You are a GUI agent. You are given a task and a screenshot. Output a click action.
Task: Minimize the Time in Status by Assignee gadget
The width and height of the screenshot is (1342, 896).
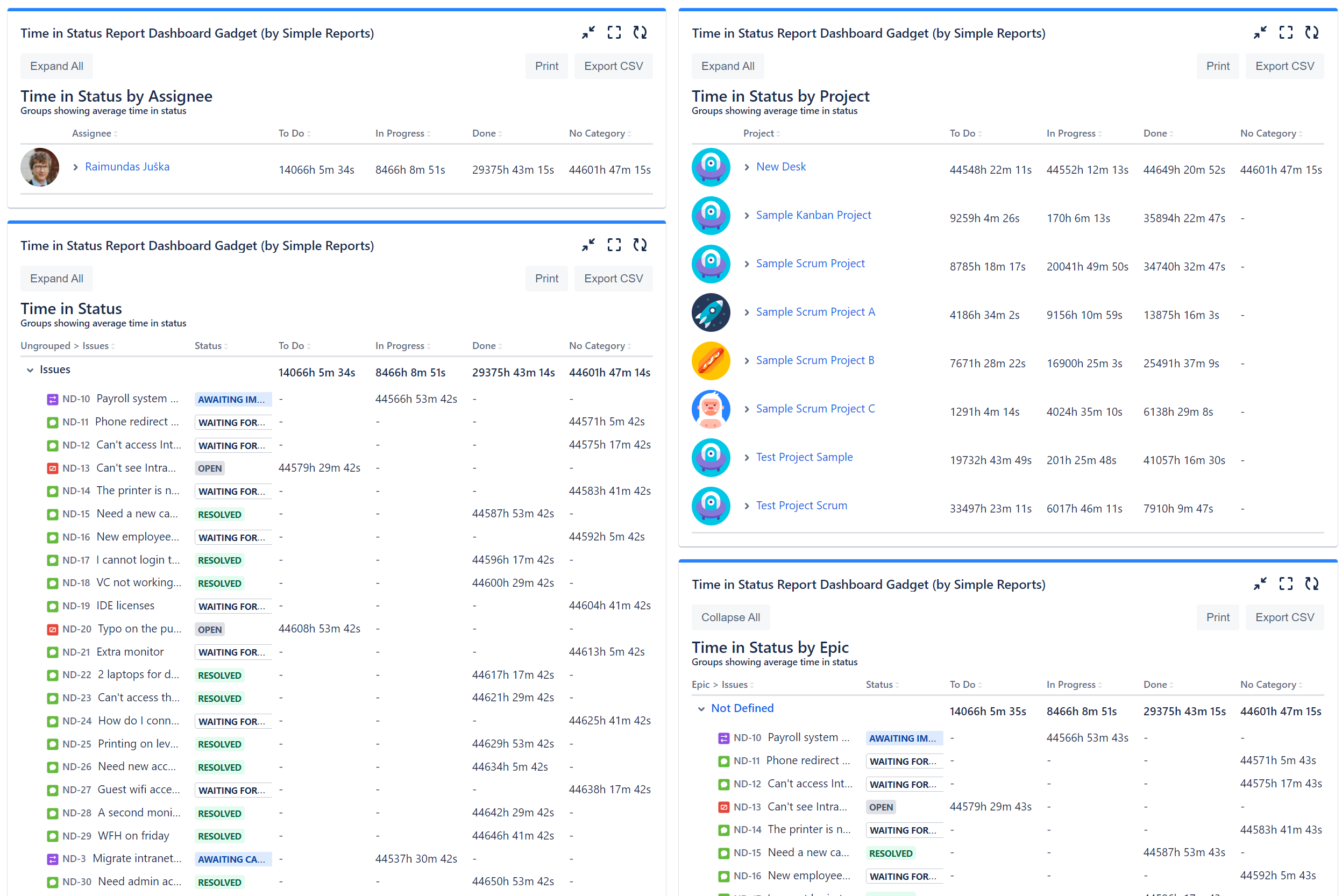(588, 33)
